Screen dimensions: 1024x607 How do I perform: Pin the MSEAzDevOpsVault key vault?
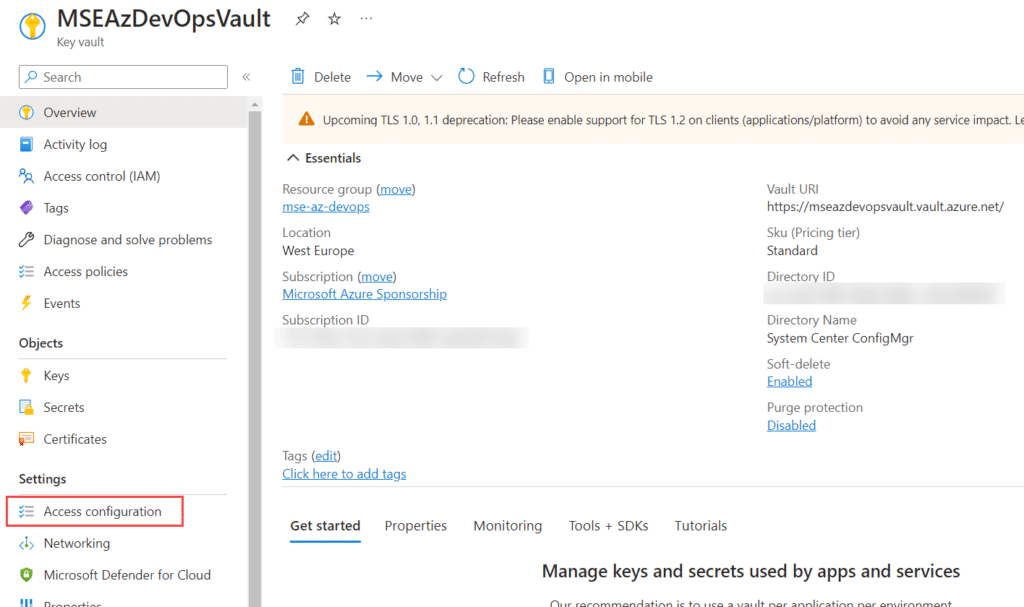302,19
